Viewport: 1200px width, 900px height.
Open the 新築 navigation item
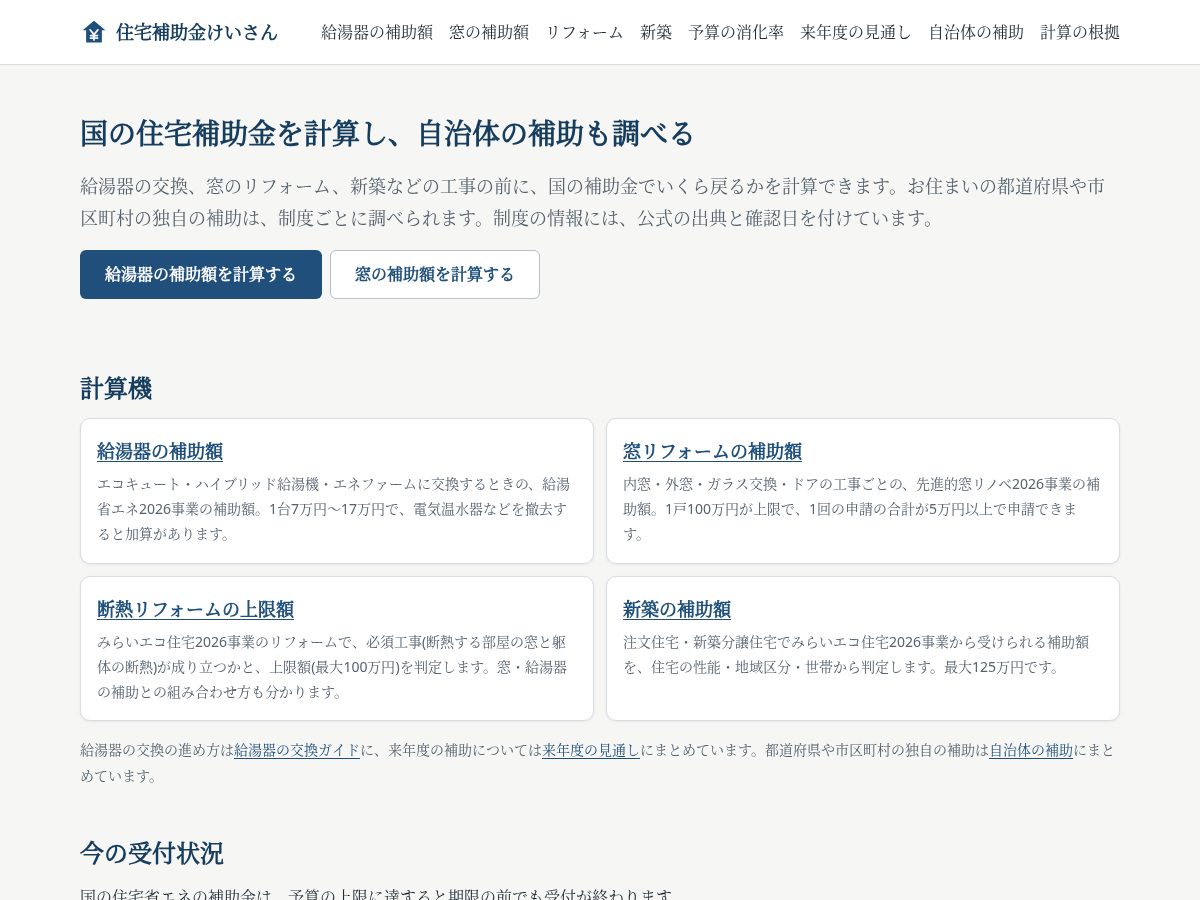(656, 32)
